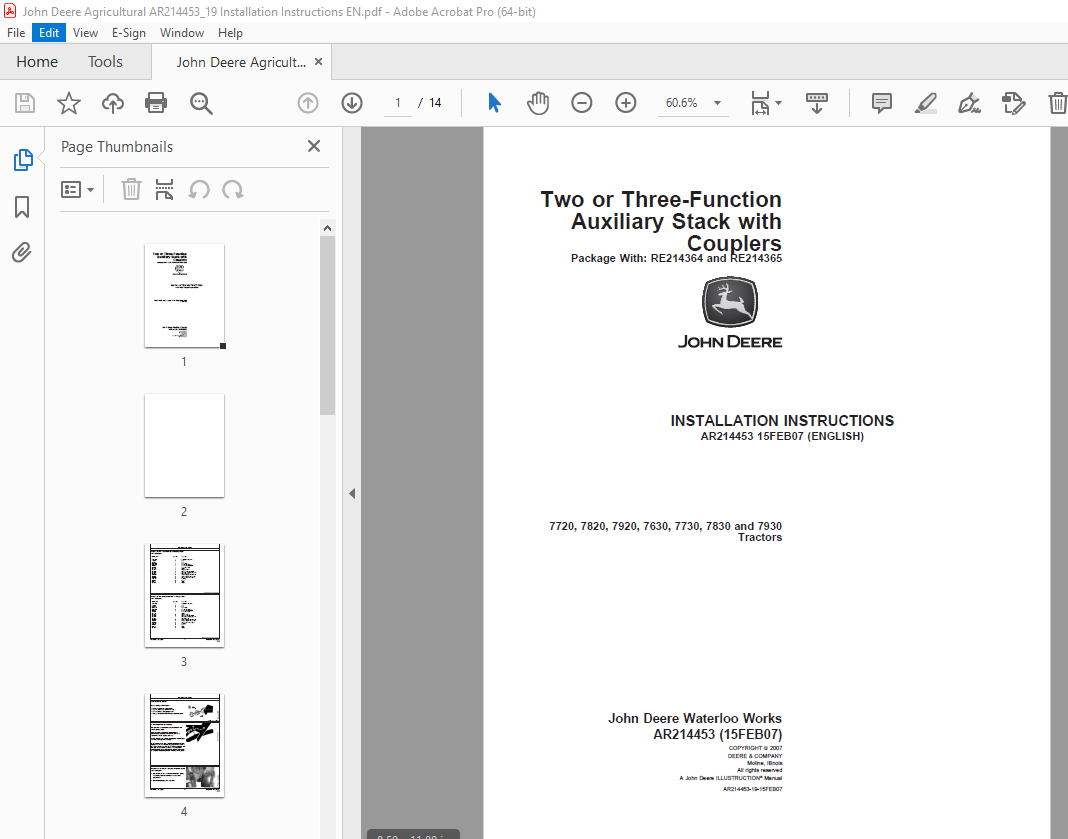Collapse the navigation pane arrow
The width and height of the screenshot is (1068, 839).
(352, 494)
